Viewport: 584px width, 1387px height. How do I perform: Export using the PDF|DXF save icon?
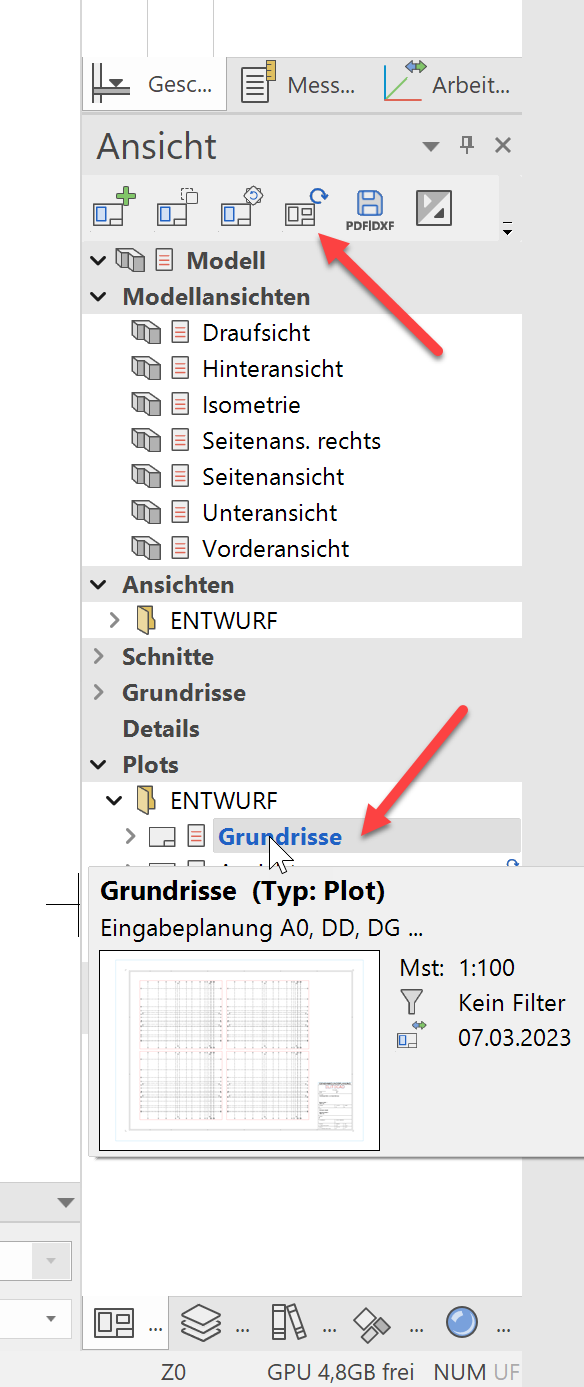(x=370, y=208)
